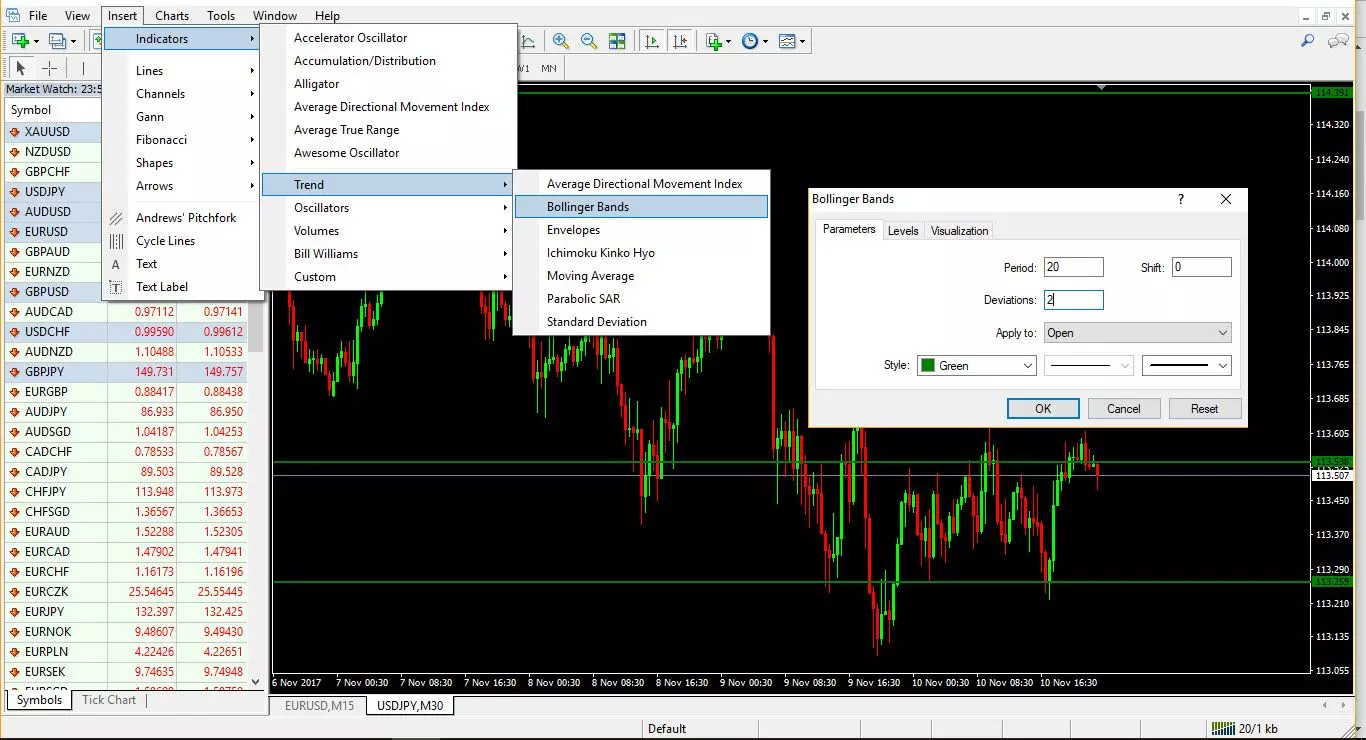Image resolution: width=1366 pixels, height=740 pixels.
Task: Click the help question mark in Bollinger Bands dialog
Action: [1181, 199]
